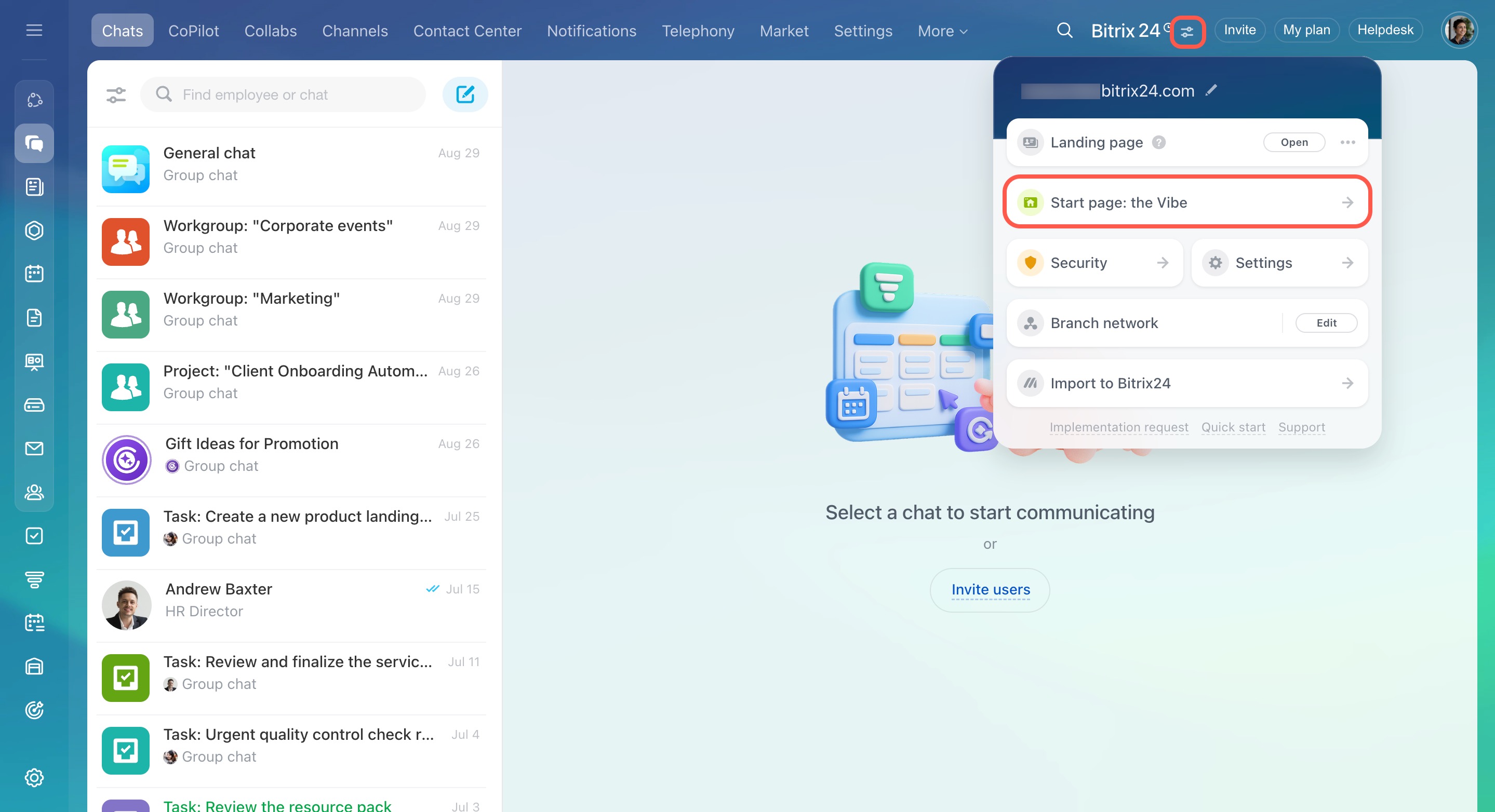Switch to the Channels tab

(355, 31)
